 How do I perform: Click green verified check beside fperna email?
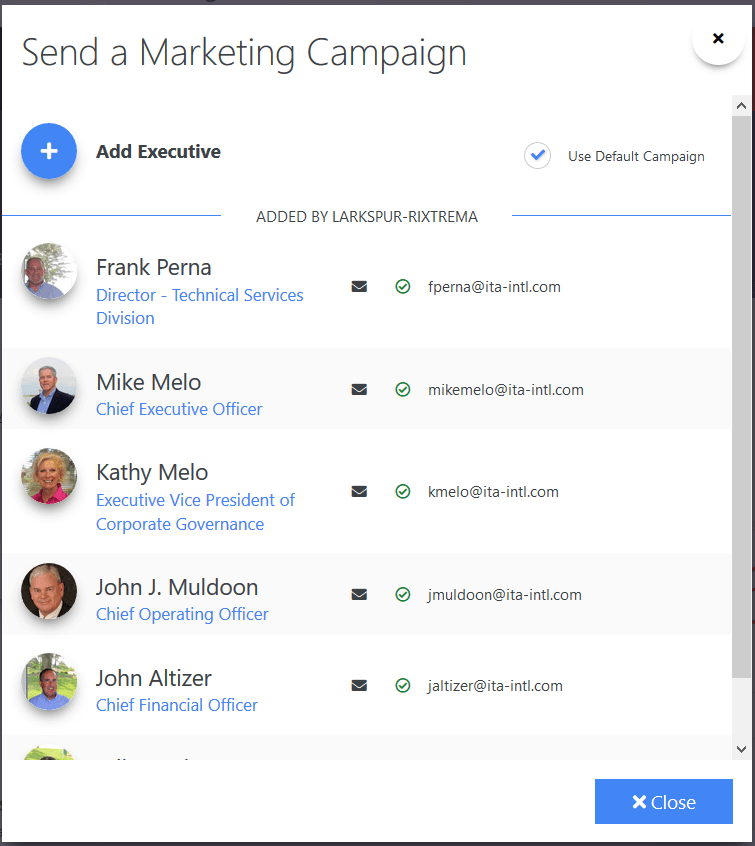tap(403, 287)
